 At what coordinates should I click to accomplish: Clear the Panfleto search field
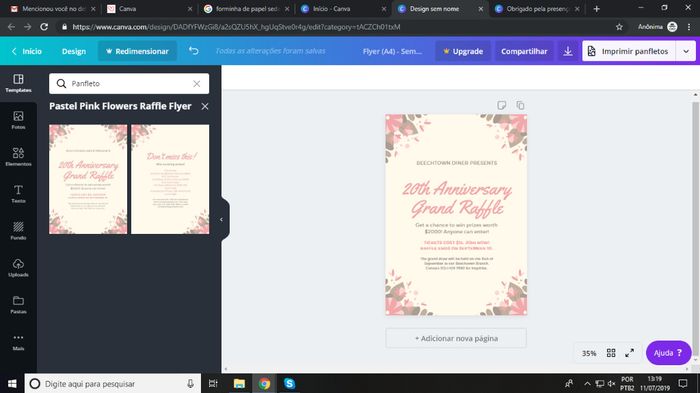point(196,84)
